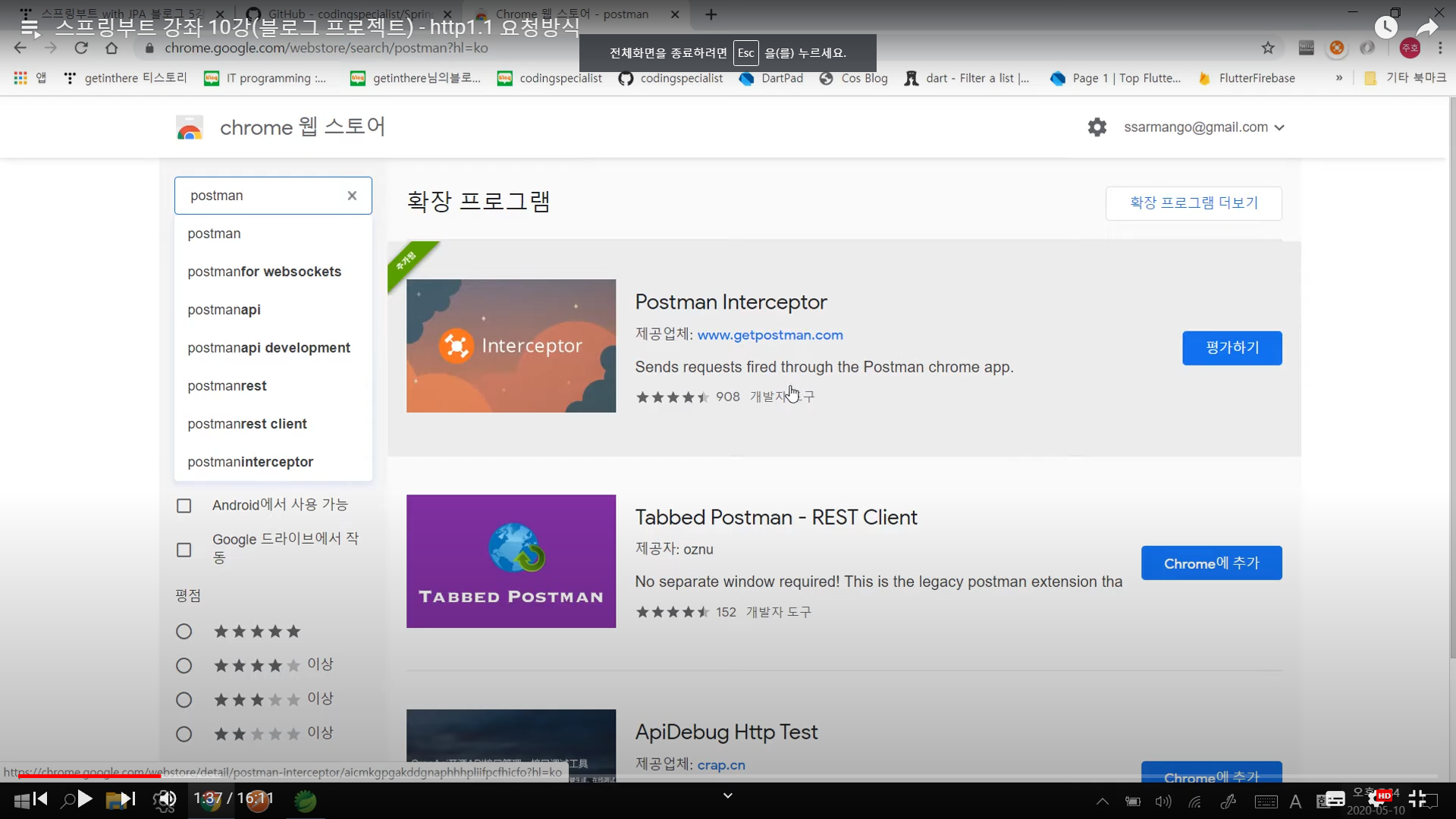Image resolution: width=1456 pixels, height=819 pixels.
Task: Open Chrome's three-dot menu
Action: [x=1440, y=48]
